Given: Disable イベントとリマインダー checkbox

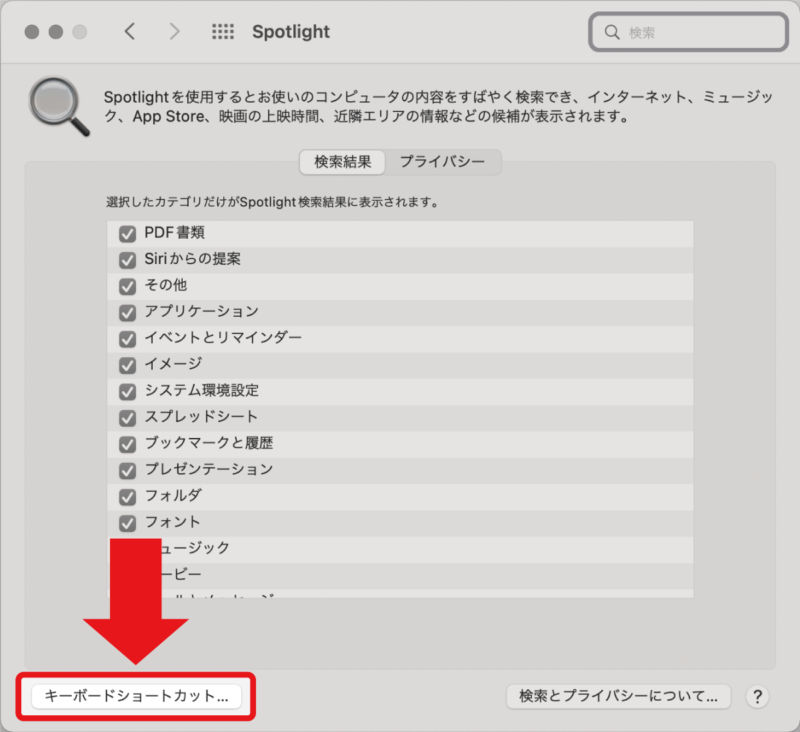Looking at the screenshot, I should click(x=127, y=339).
